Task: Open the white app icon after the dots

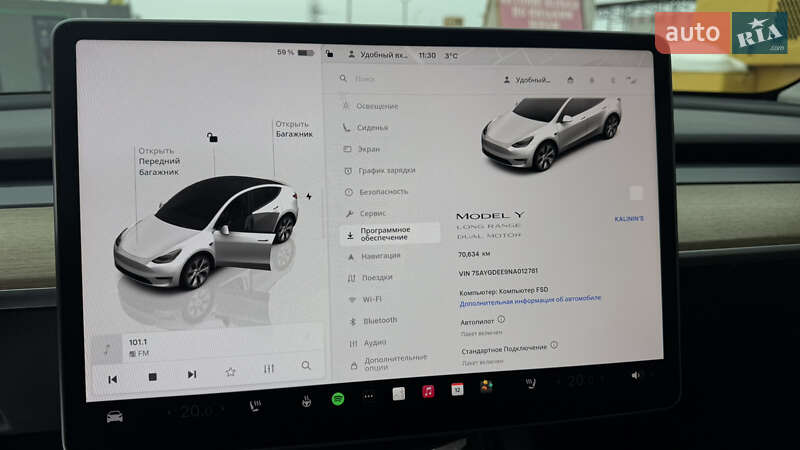Action: click(398, 393)
